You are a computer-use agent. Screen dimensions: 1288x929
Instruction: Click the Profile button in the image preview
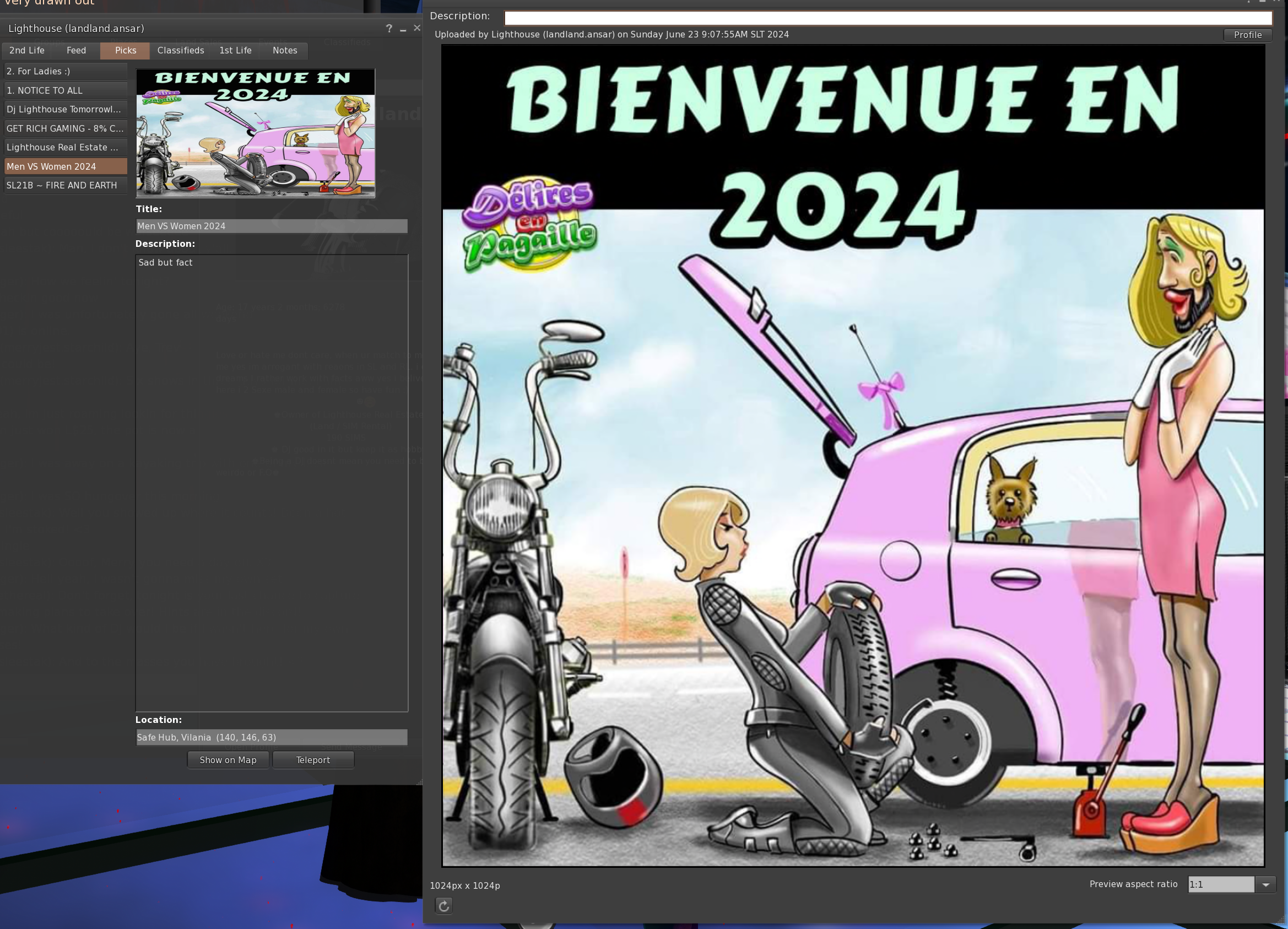coord(1248,35)
